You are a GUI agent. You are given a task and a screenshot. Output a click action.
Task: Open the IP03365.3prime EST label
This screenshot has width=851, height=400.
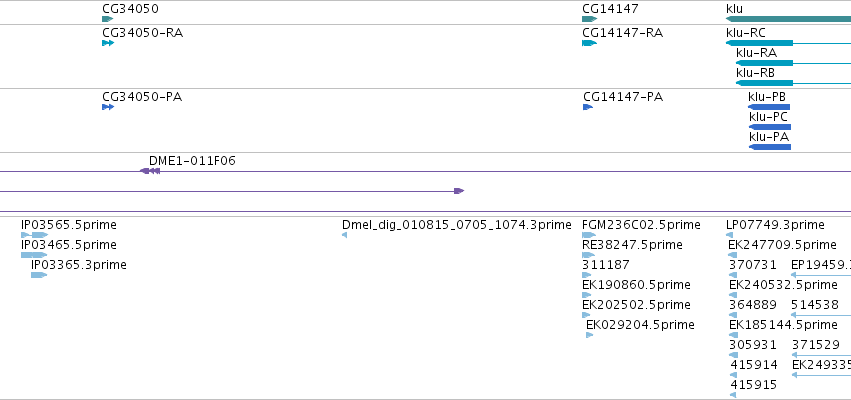79,265
